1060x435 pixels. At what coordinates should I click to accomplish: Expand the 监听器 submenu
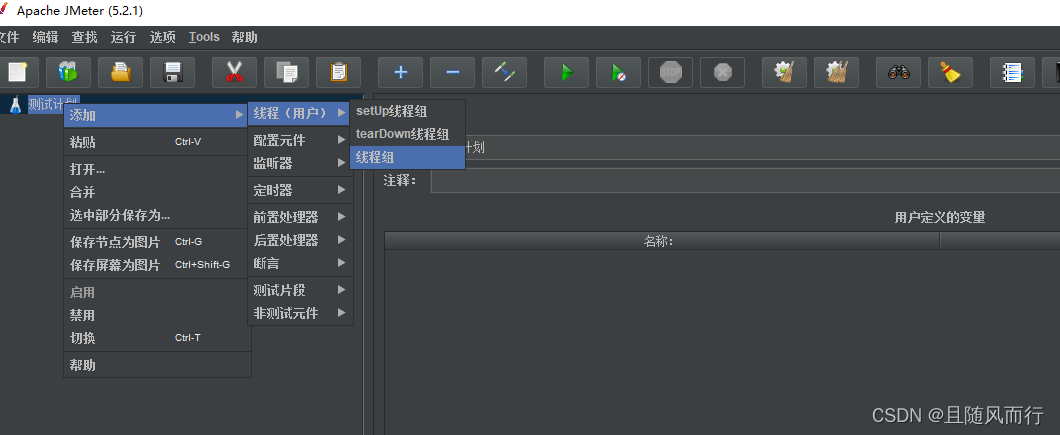[299, 163]
